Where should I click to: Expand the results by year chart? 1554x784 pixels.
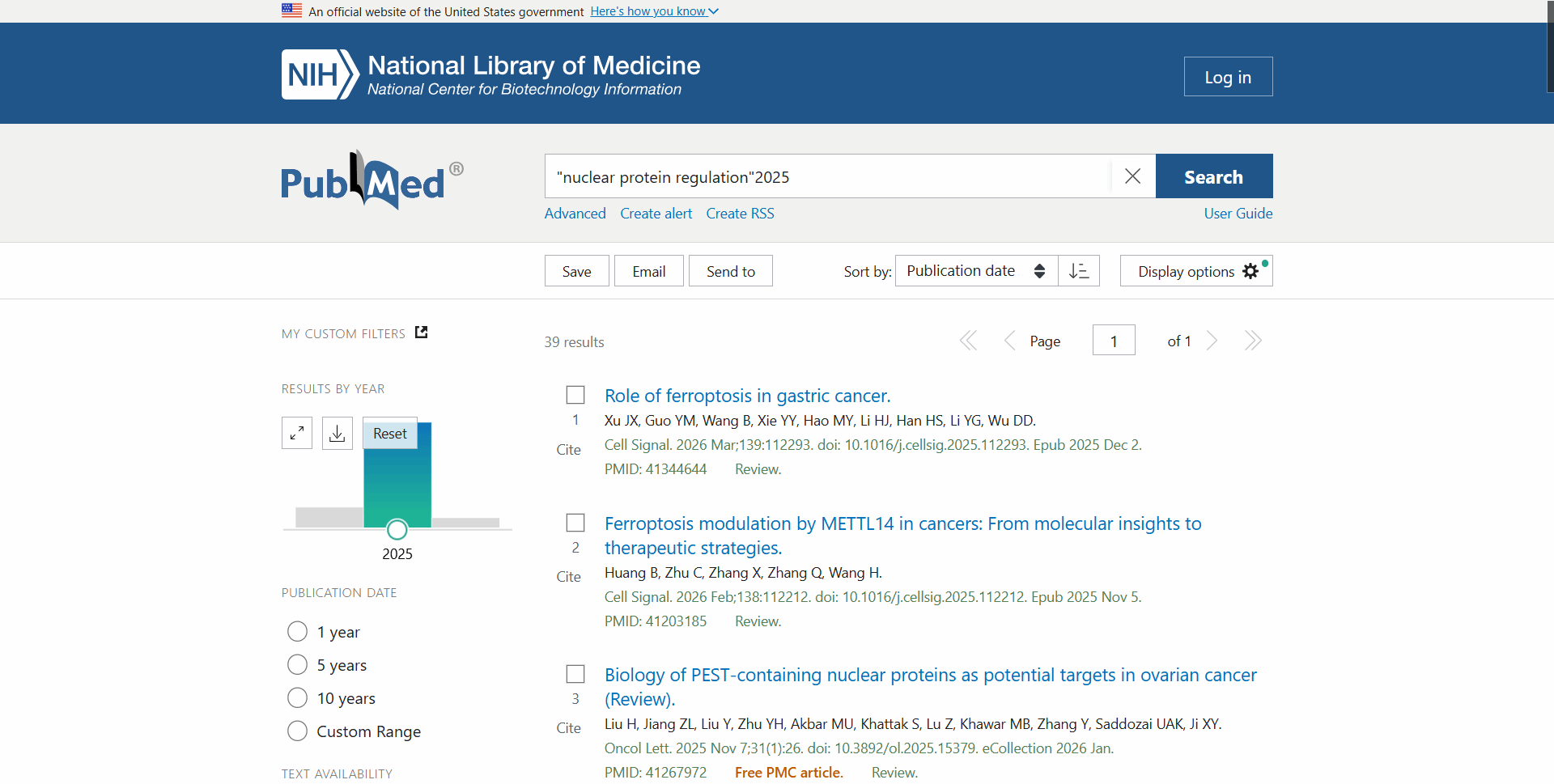pos(297,433)
